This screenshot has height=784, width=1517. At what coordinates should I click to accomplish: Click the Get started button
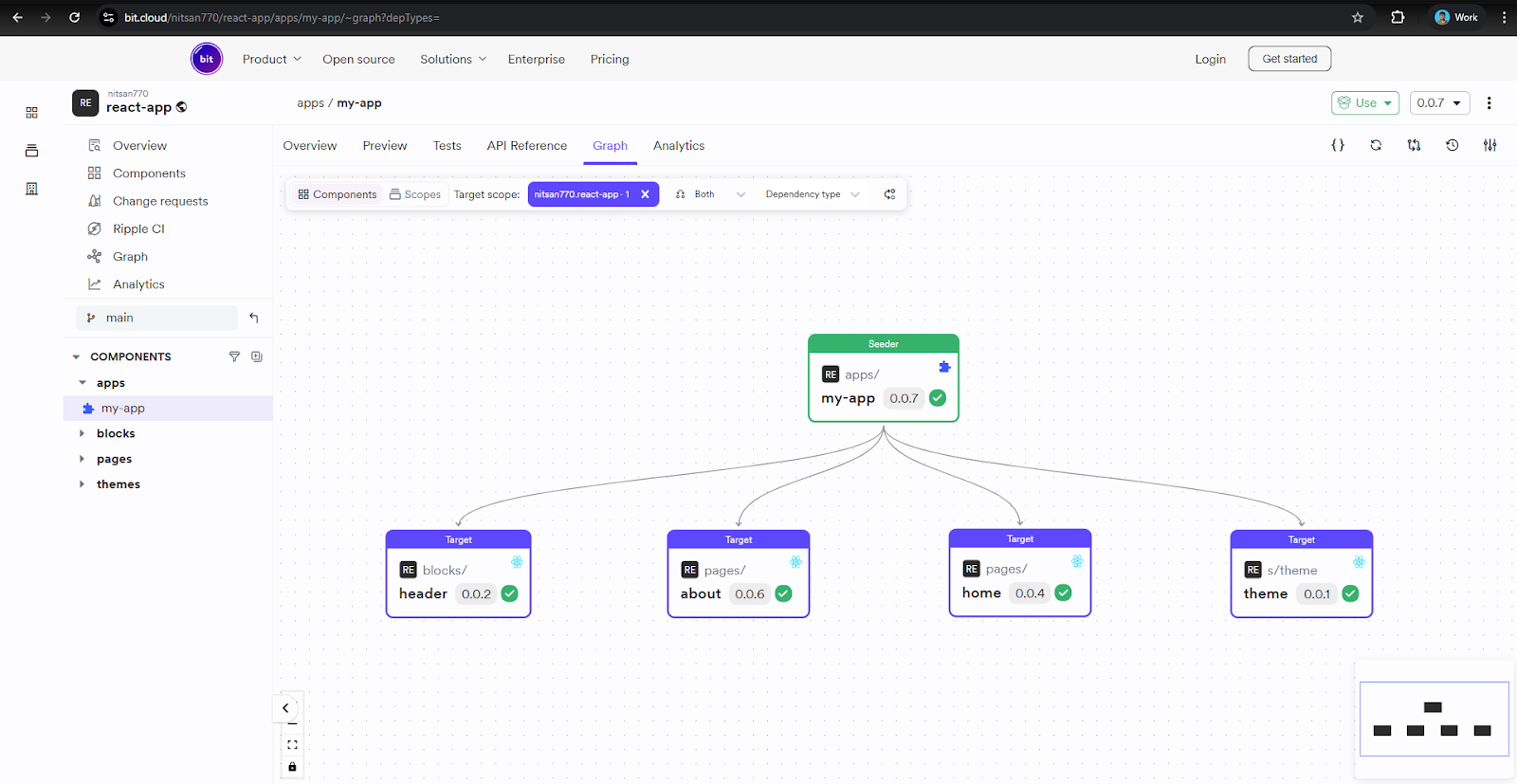click(x=1289, y=59)
